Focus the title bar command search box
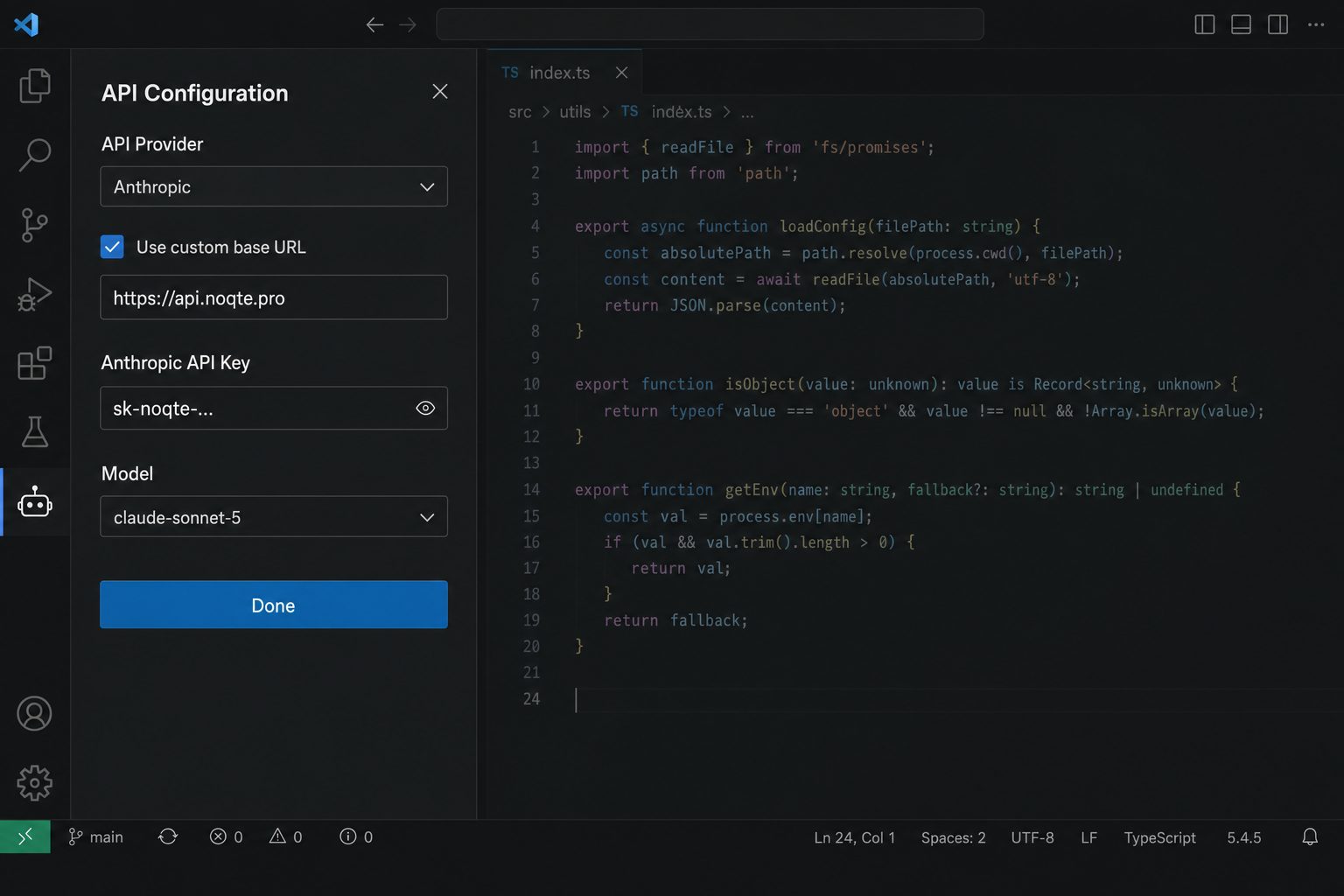Image resolution: width=1344 pixels, height=896 pixels. [x=710, y=24]
